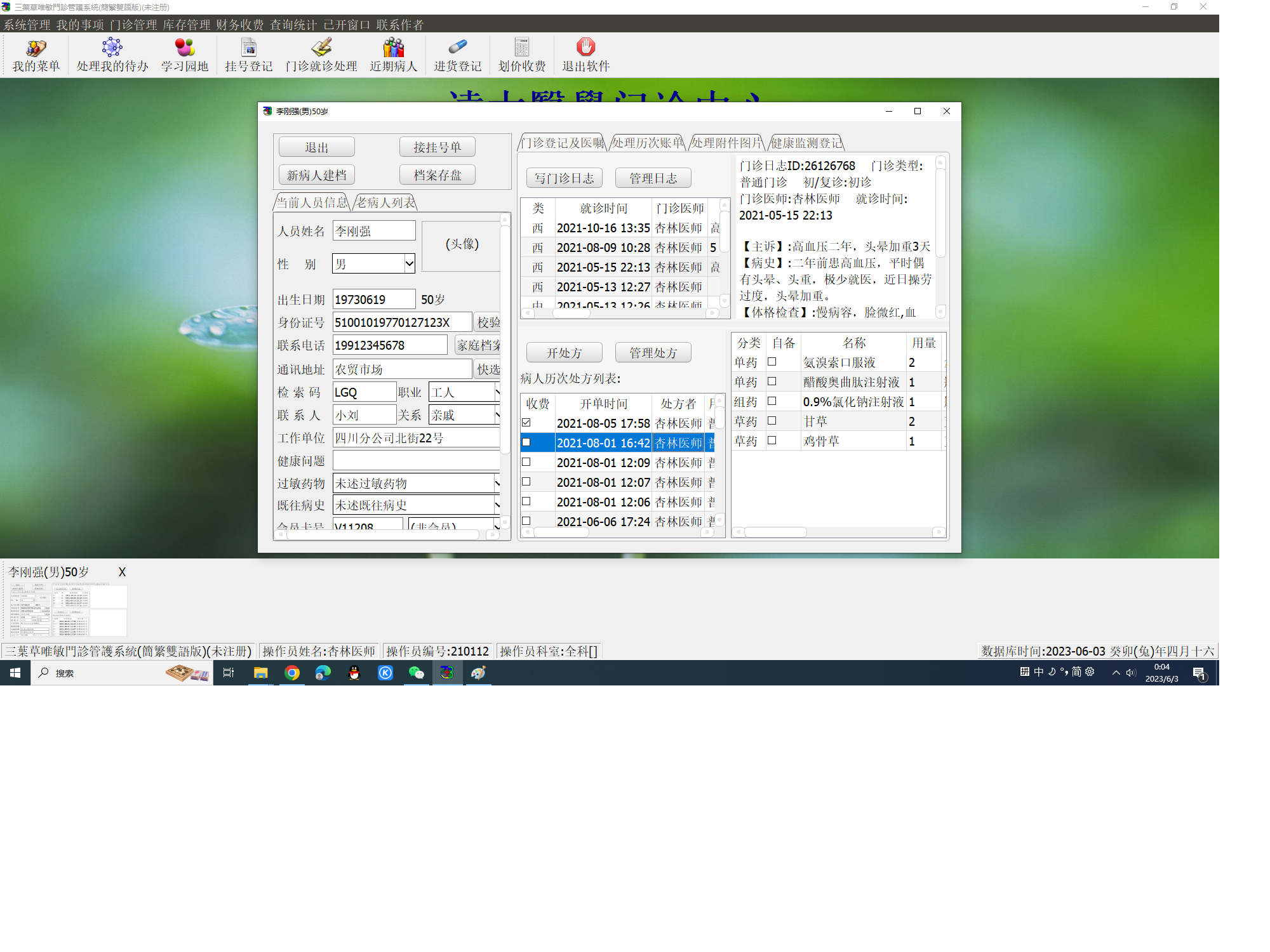Click 管理日志 button
Screen dimensions: 1270x952
pos(653,178)
